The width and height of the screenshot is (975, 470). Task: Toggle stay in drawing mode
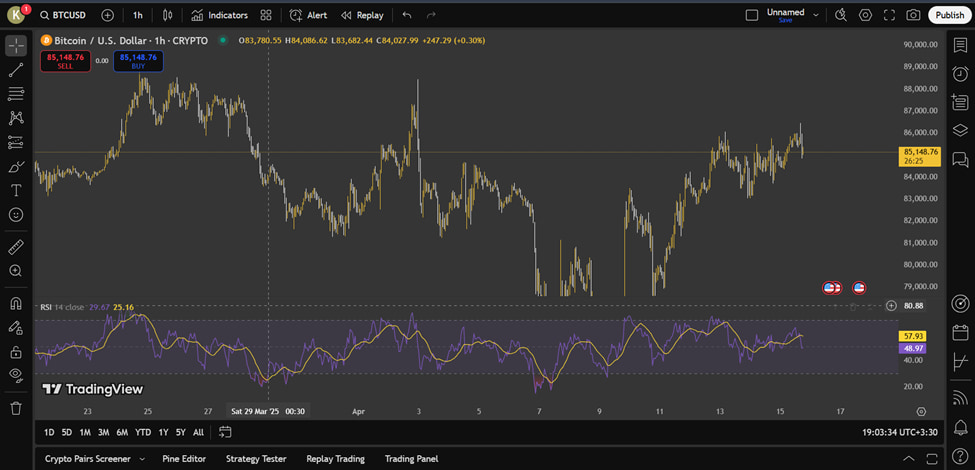(x=16, y=328)
